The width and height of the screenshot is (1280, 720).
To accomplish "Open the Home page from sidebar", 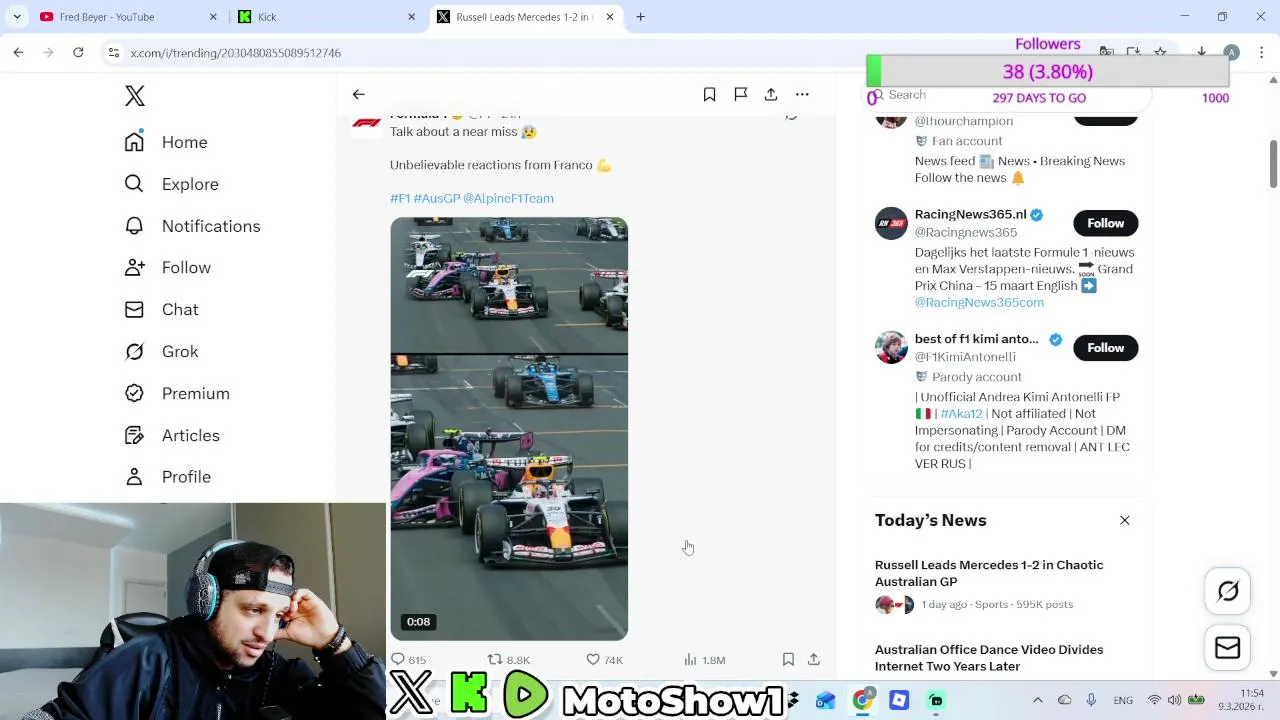I will [x=166, y=142].
